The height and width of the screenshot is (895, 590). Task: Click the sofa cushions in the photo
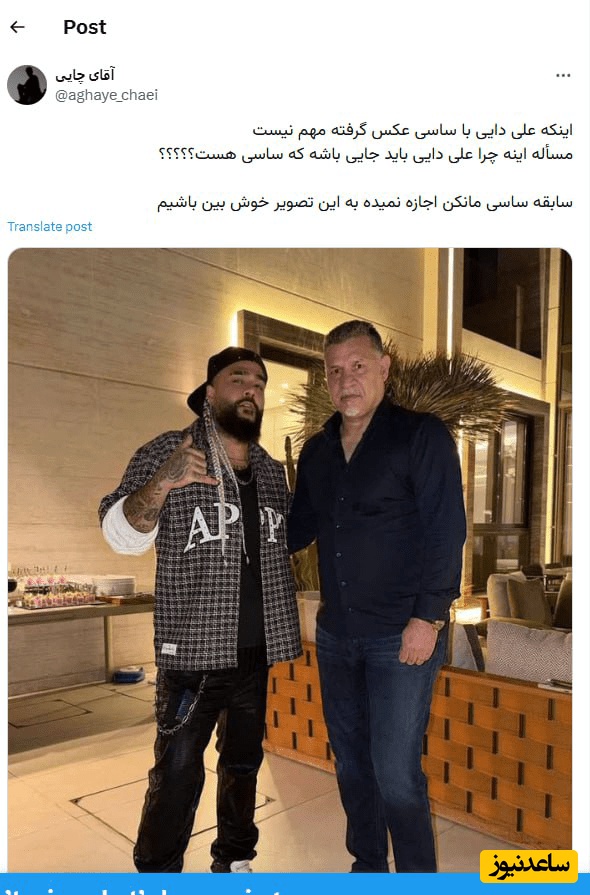[x=528, y=651]
